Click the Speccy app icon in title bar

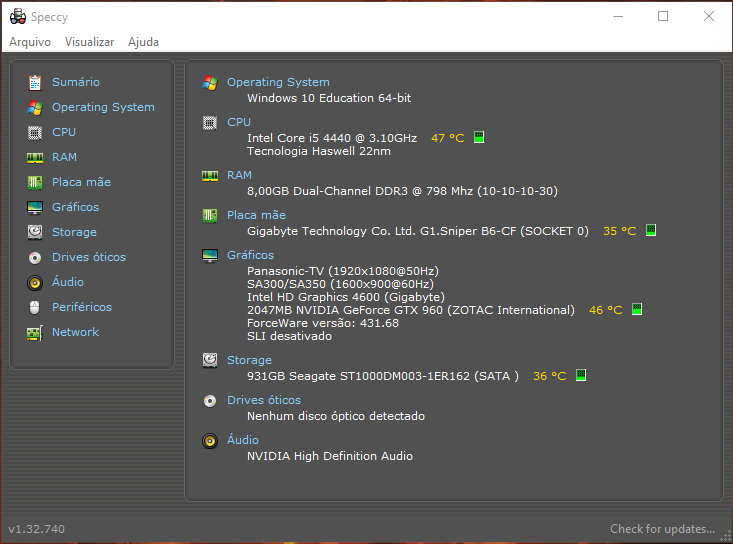click(18, 17)
